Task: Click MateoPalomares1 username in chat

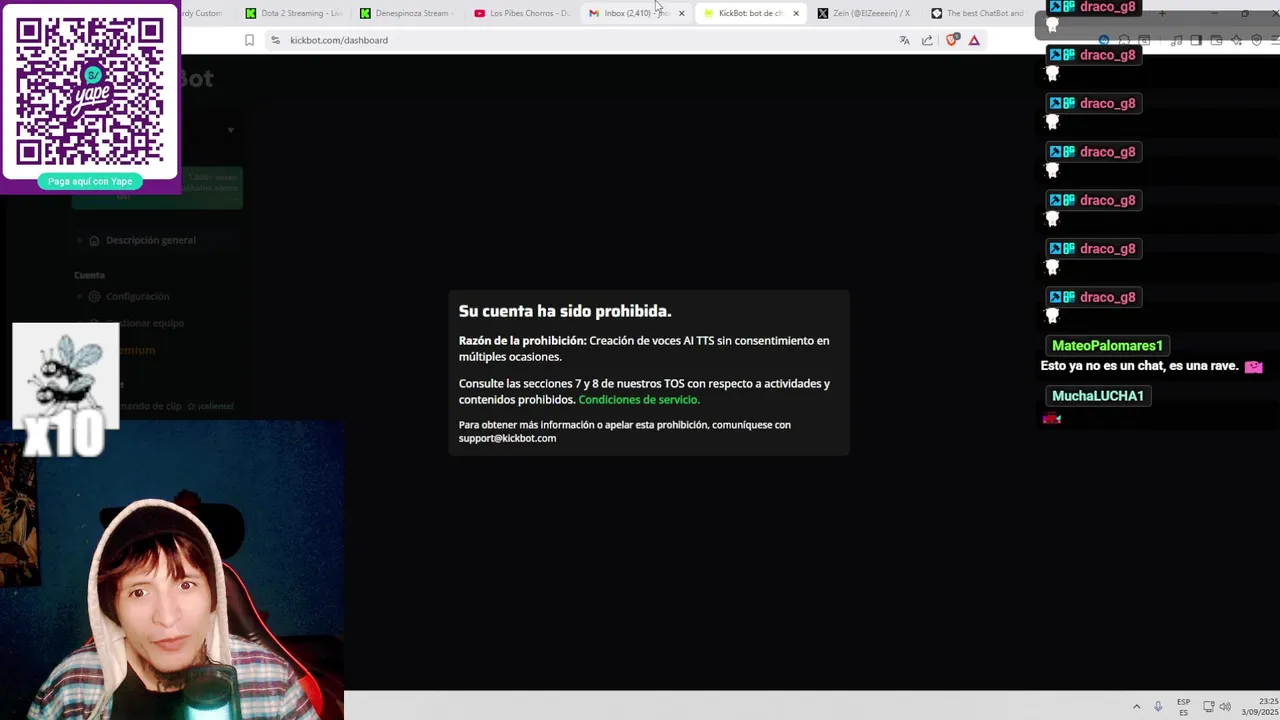Action: [1107, 346]
